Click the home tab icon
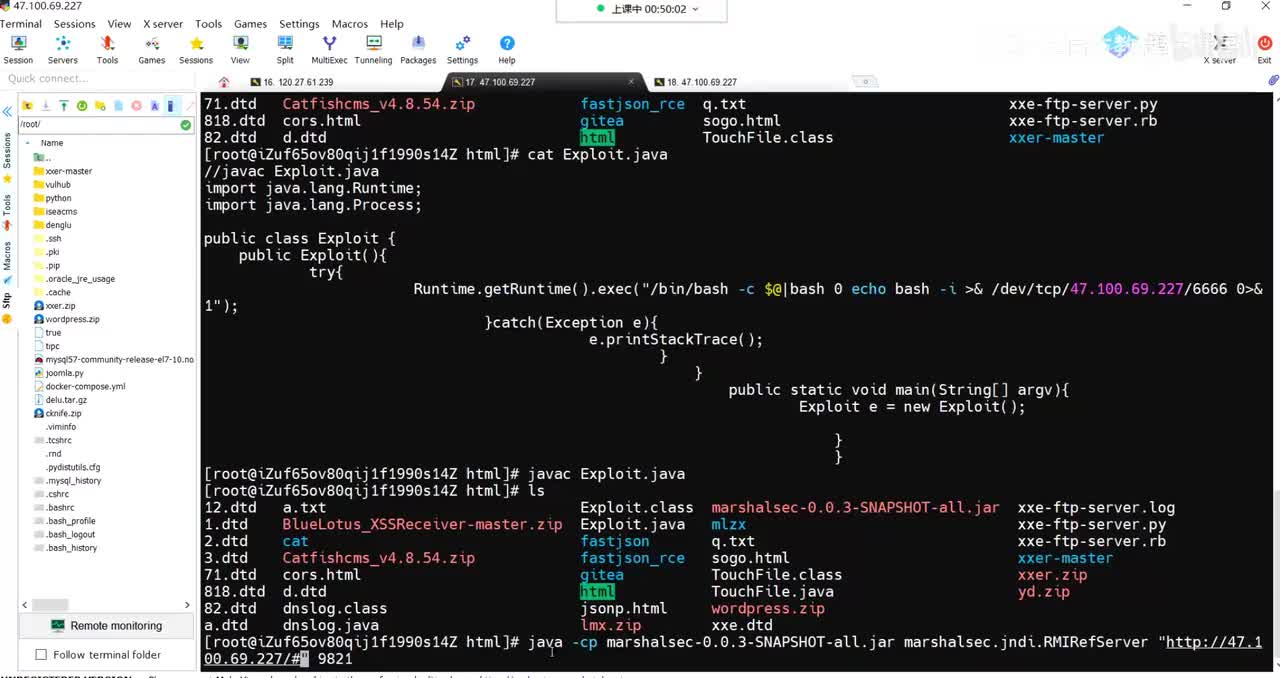 click(224, 82)
